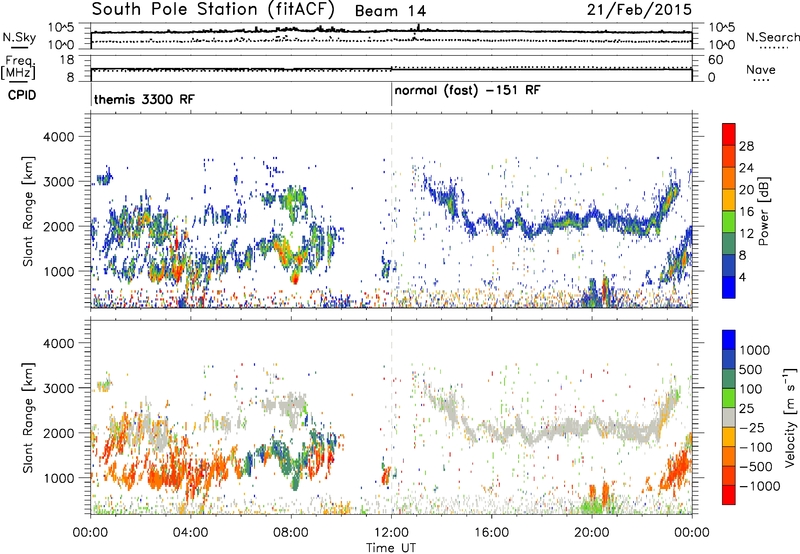Click the '2000' tick of the velocity panel
This screenshot has width=800, height=554.
[x=61, y=433]
